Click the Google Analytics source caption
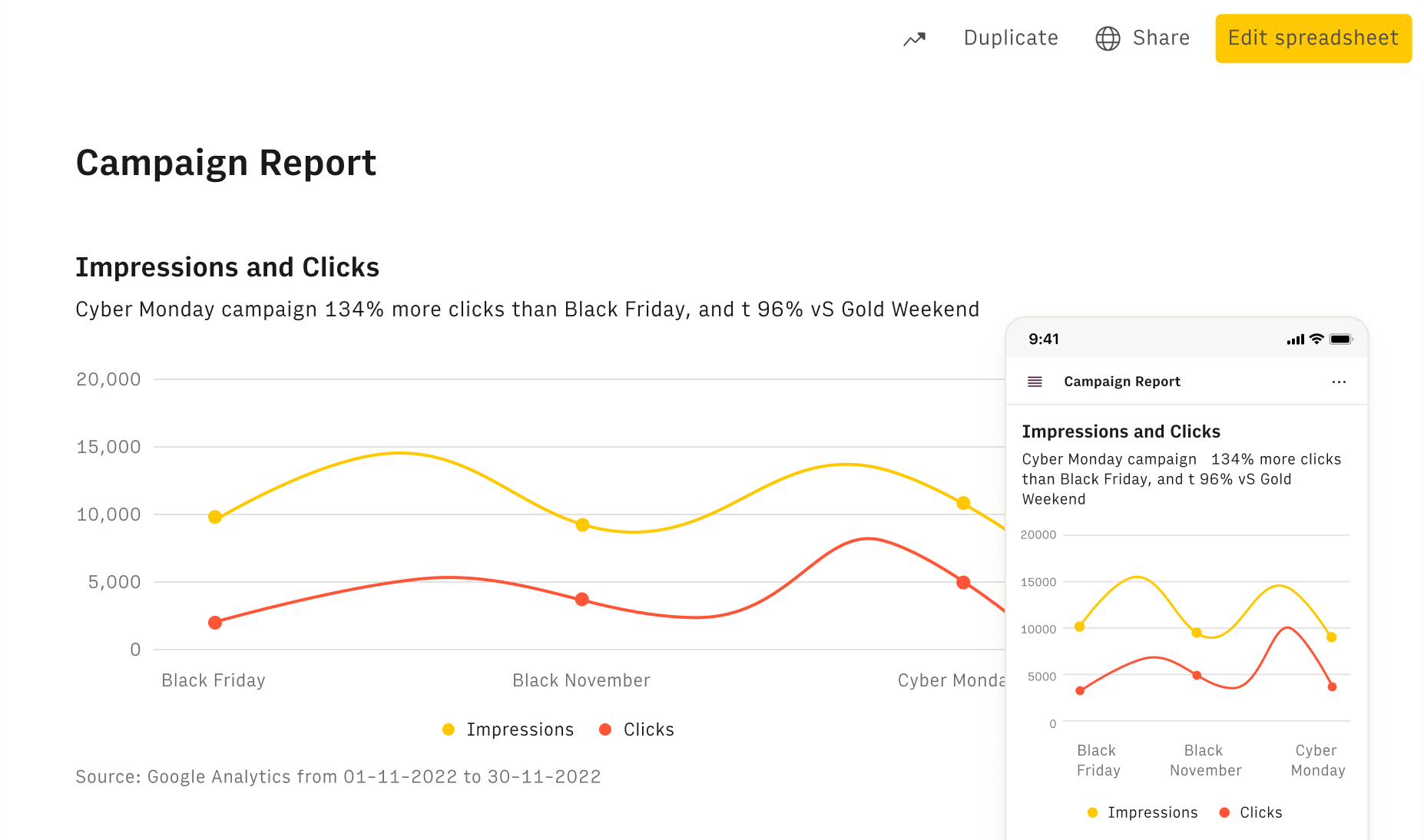Image resolution: width=1424 pixels, height=840 pixels. point(338,777)
